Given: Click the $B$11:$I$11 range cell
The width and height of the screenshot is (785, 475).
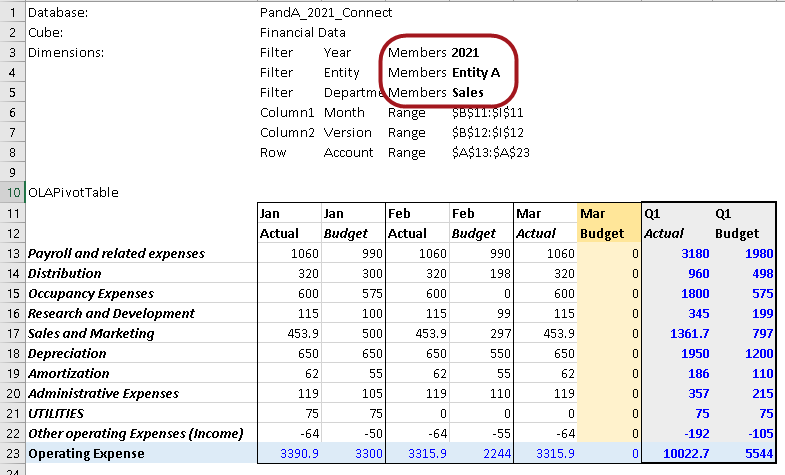Looking at the screenshot, I should click(487, 113).
